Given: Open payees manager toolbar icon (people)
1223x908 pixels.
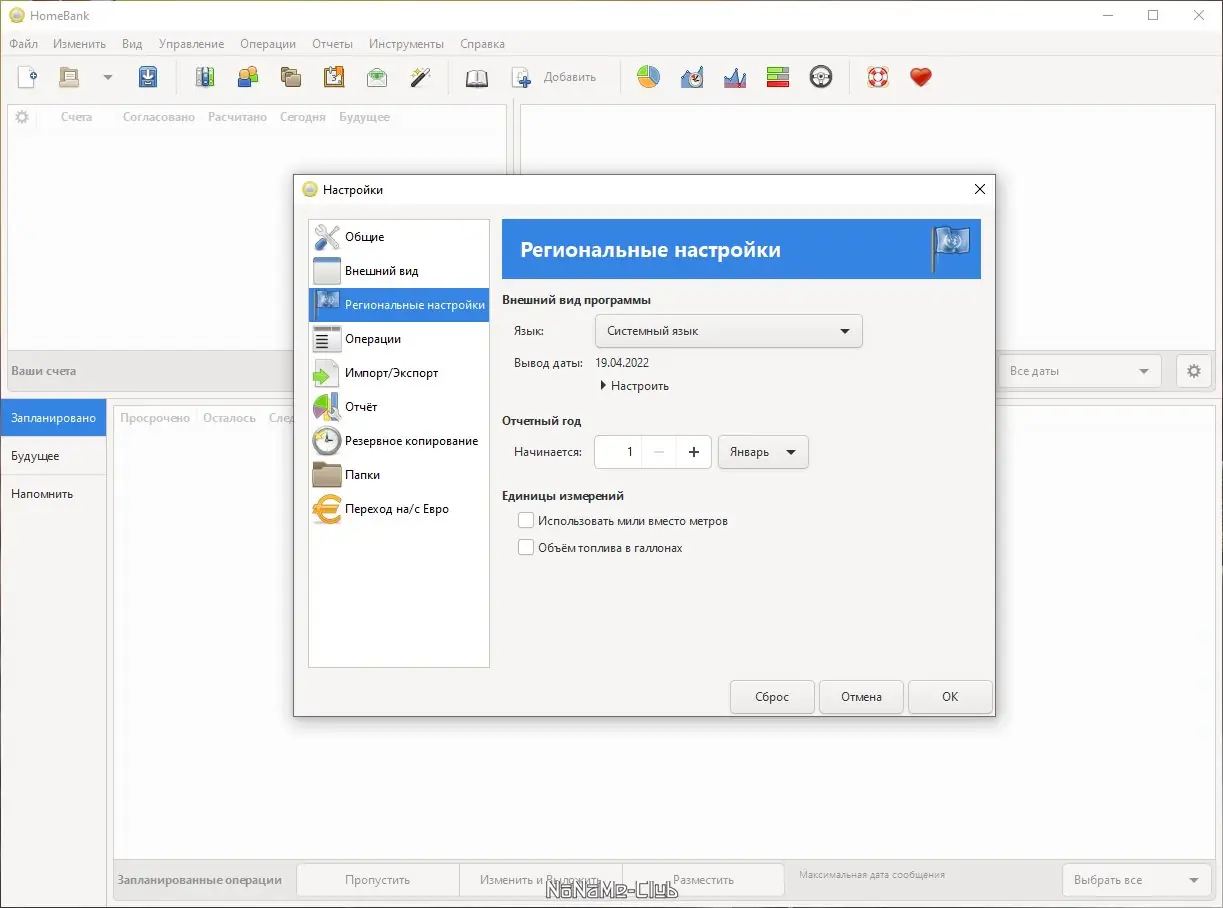Looking at the screenshot, I should pyautogui.click(x=248, y=77).
